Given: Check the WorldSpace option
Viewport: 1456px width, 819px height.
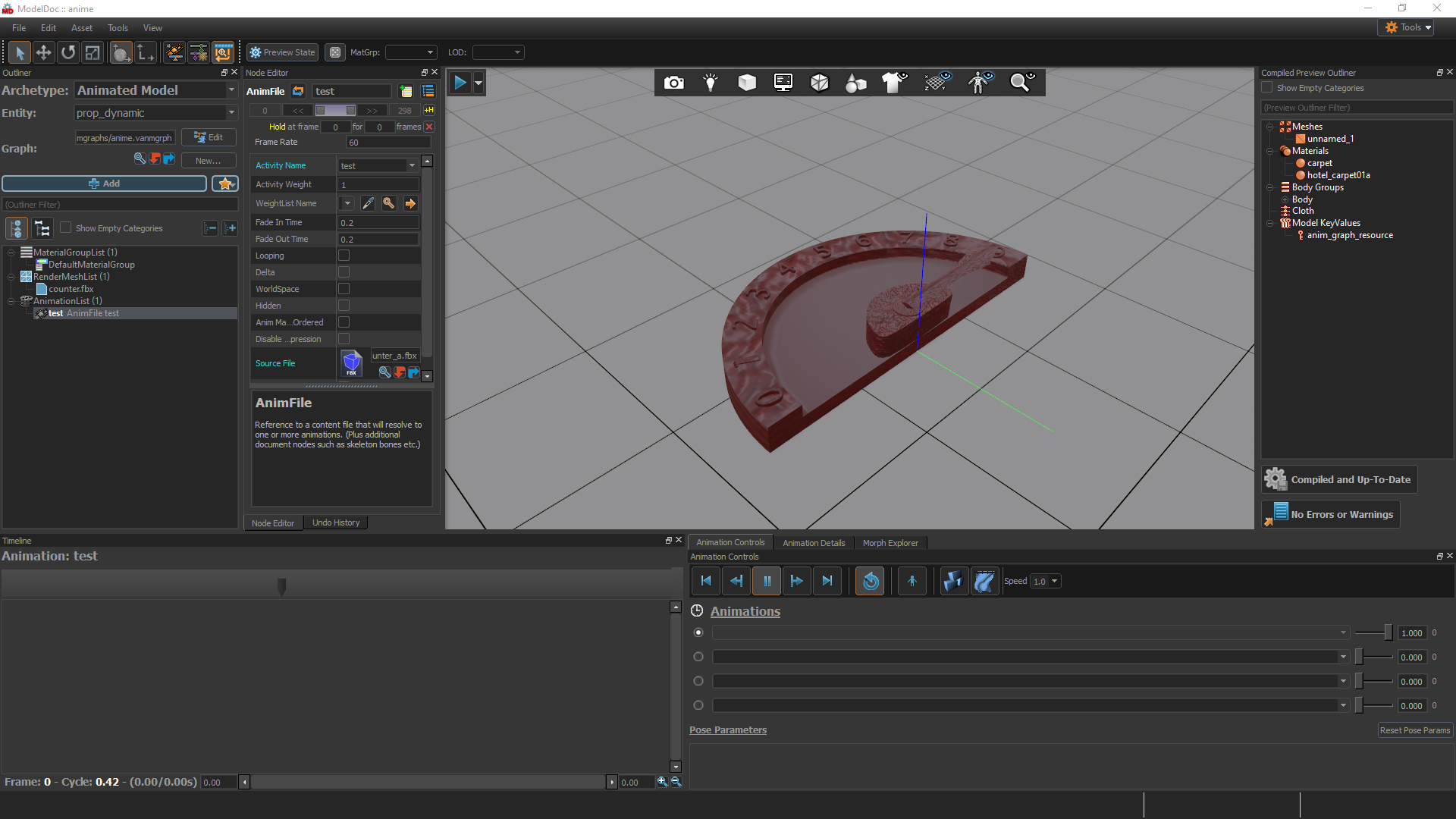Looking at the screenshot, I should click(x=344, y=289).
